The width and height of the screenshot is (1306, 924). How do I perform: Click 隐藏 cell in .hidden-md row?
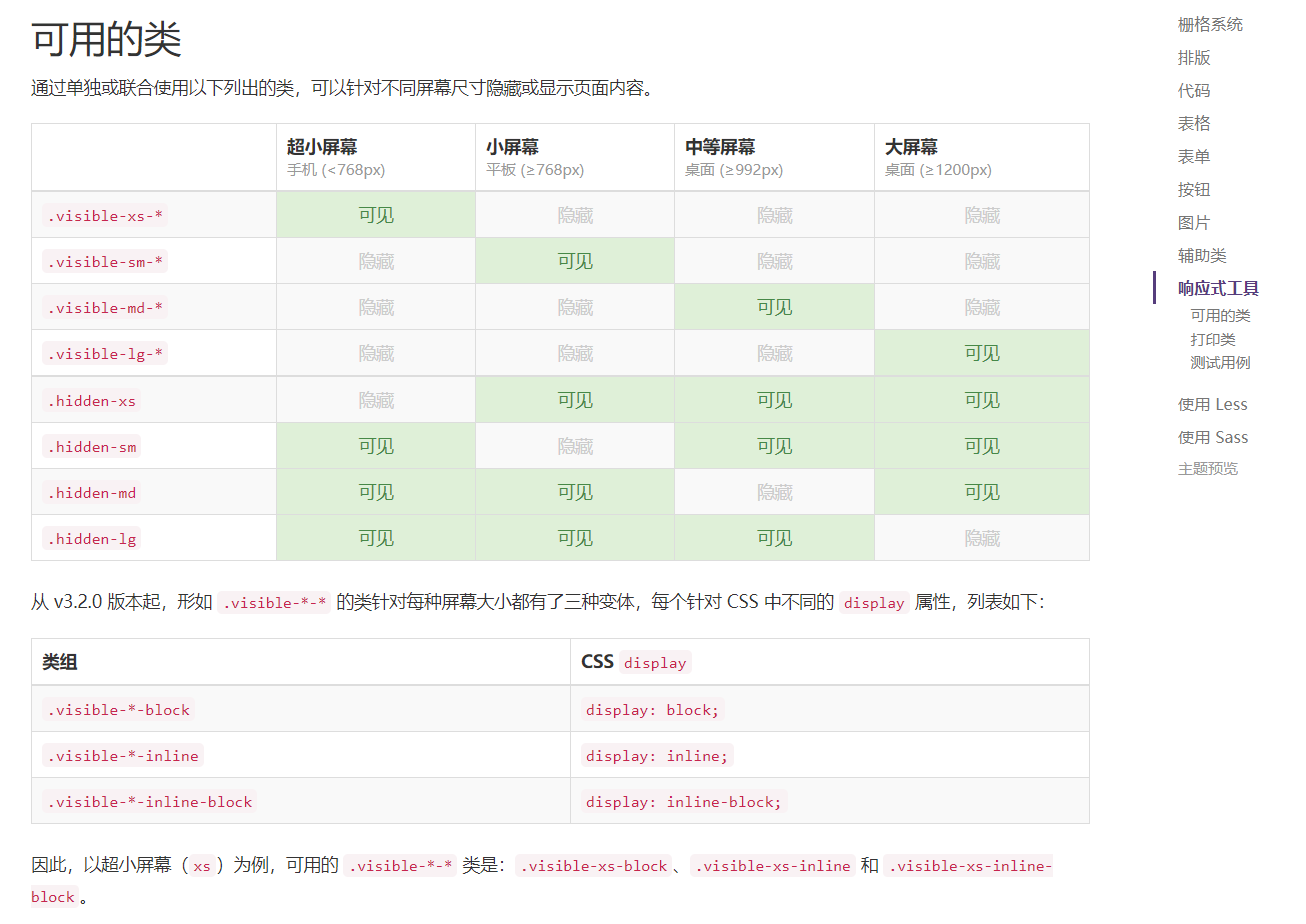[x=775, y=492]
